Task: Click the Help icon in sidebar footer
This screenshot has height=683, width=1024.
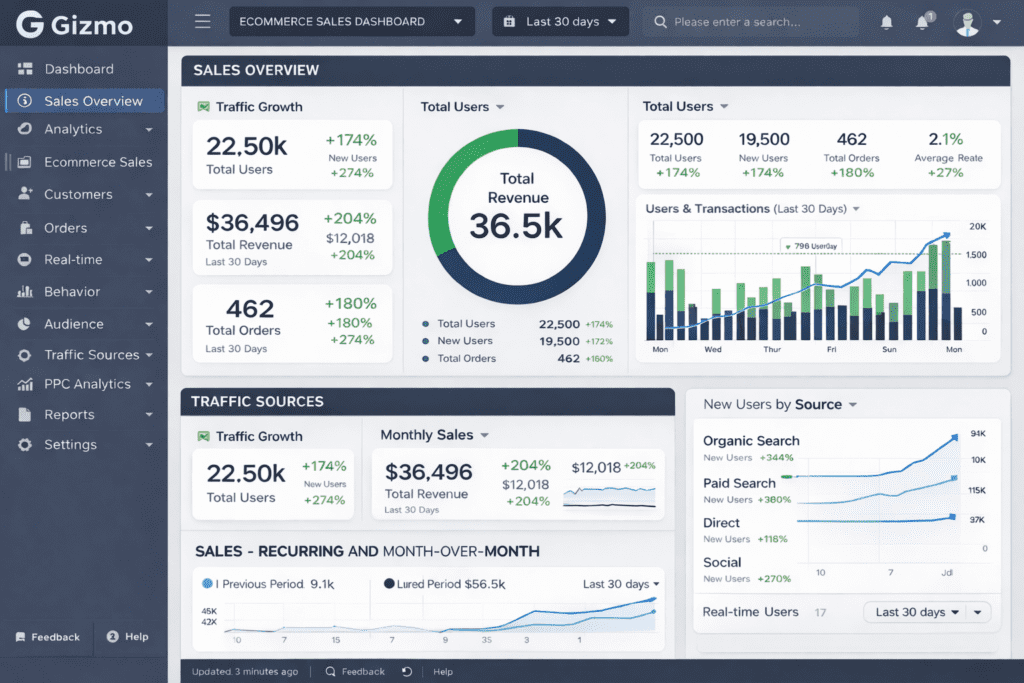Action: tap(113, 637)
